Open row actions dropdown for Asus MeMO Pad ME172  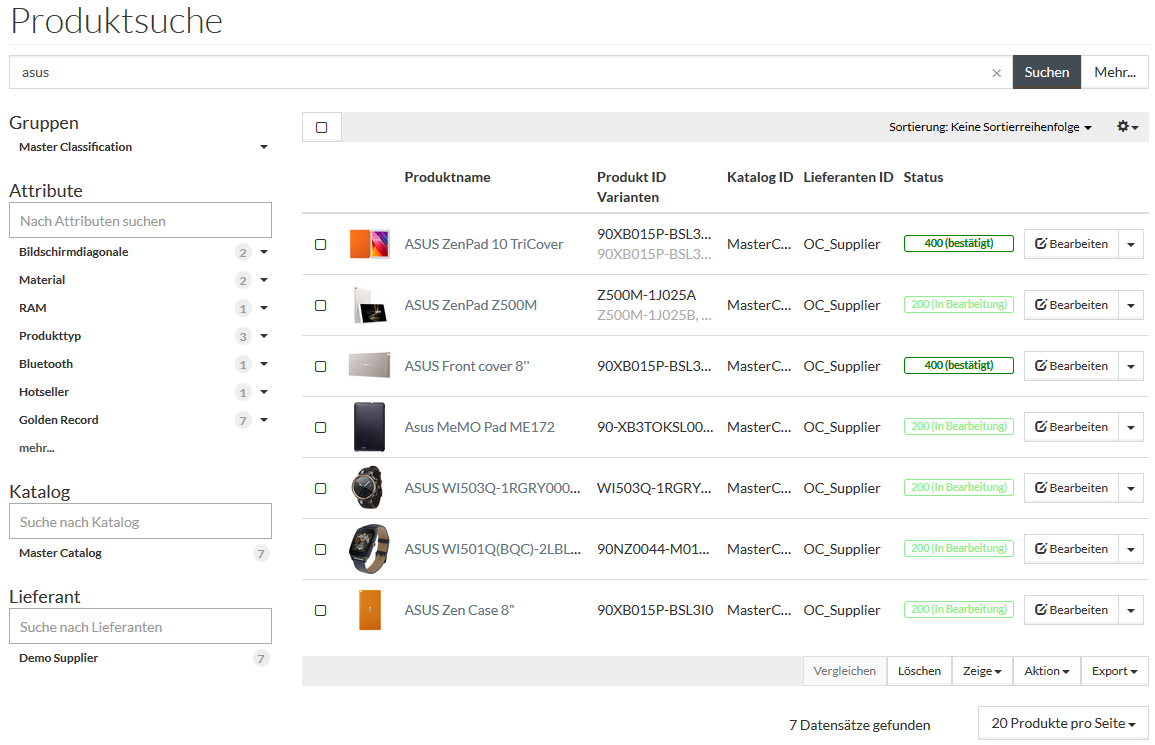pyautogui.click(x=1131, y=427)
